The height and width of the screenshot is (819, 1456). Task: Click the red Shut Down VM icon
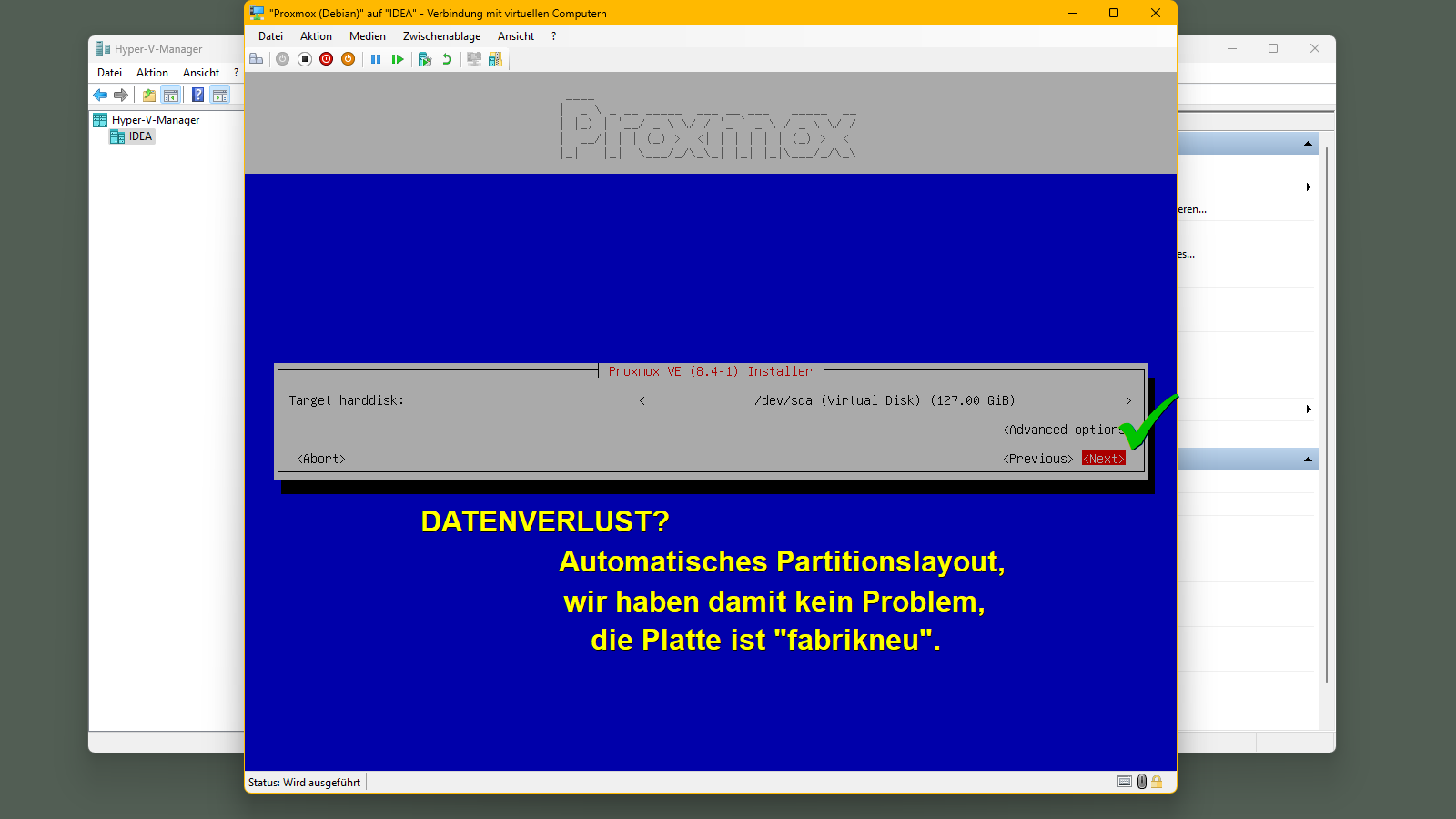pyautogui.click(x=327, y=59)
